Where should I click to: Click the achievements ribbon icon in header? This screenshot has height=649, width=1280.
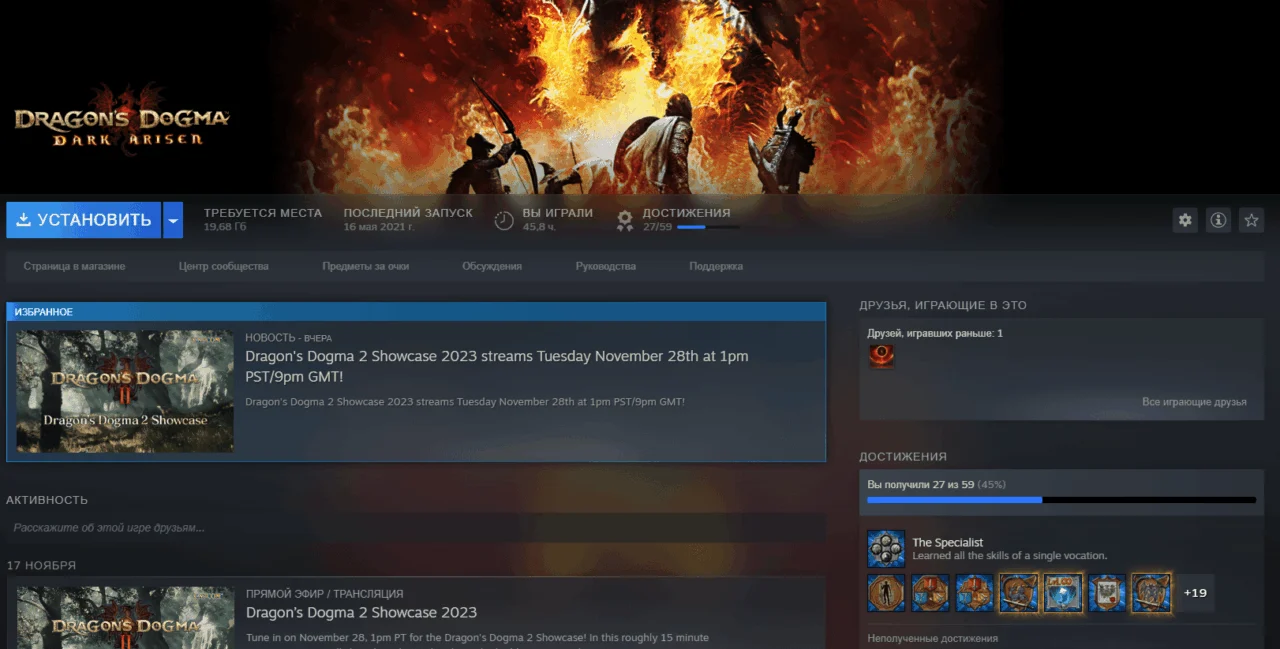click(x=625, y=220)
